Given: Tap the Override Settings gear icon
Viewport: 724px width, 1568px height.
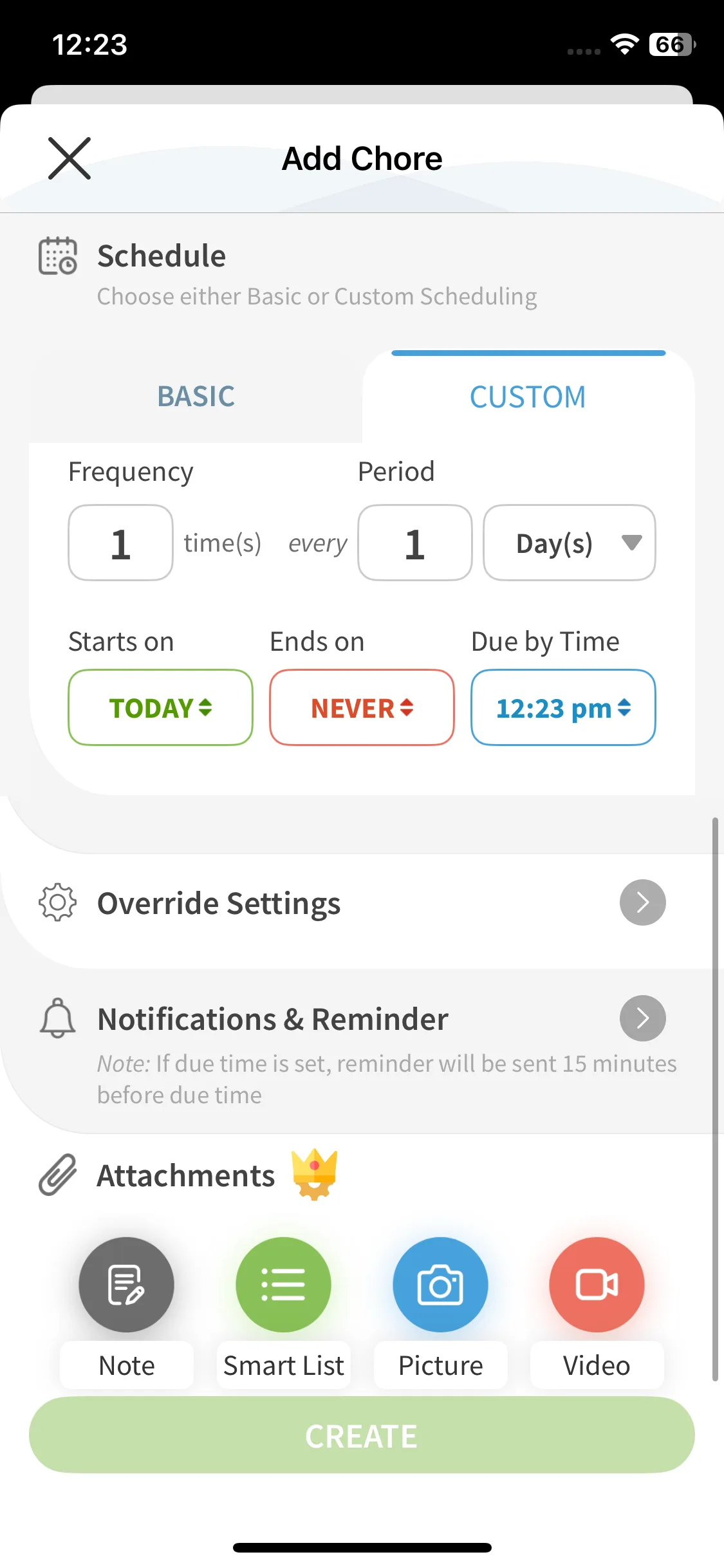Looking at the screenshot, I should [x=58, y=902].
